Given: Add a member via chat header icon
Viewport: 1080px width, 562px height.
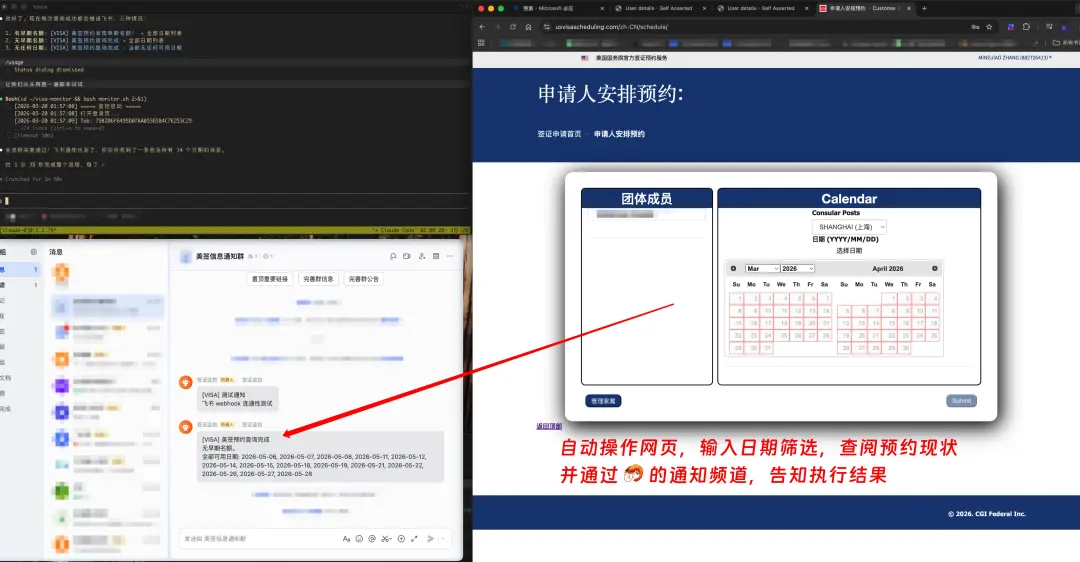Looking at the screenshot, I should (422, 256).
